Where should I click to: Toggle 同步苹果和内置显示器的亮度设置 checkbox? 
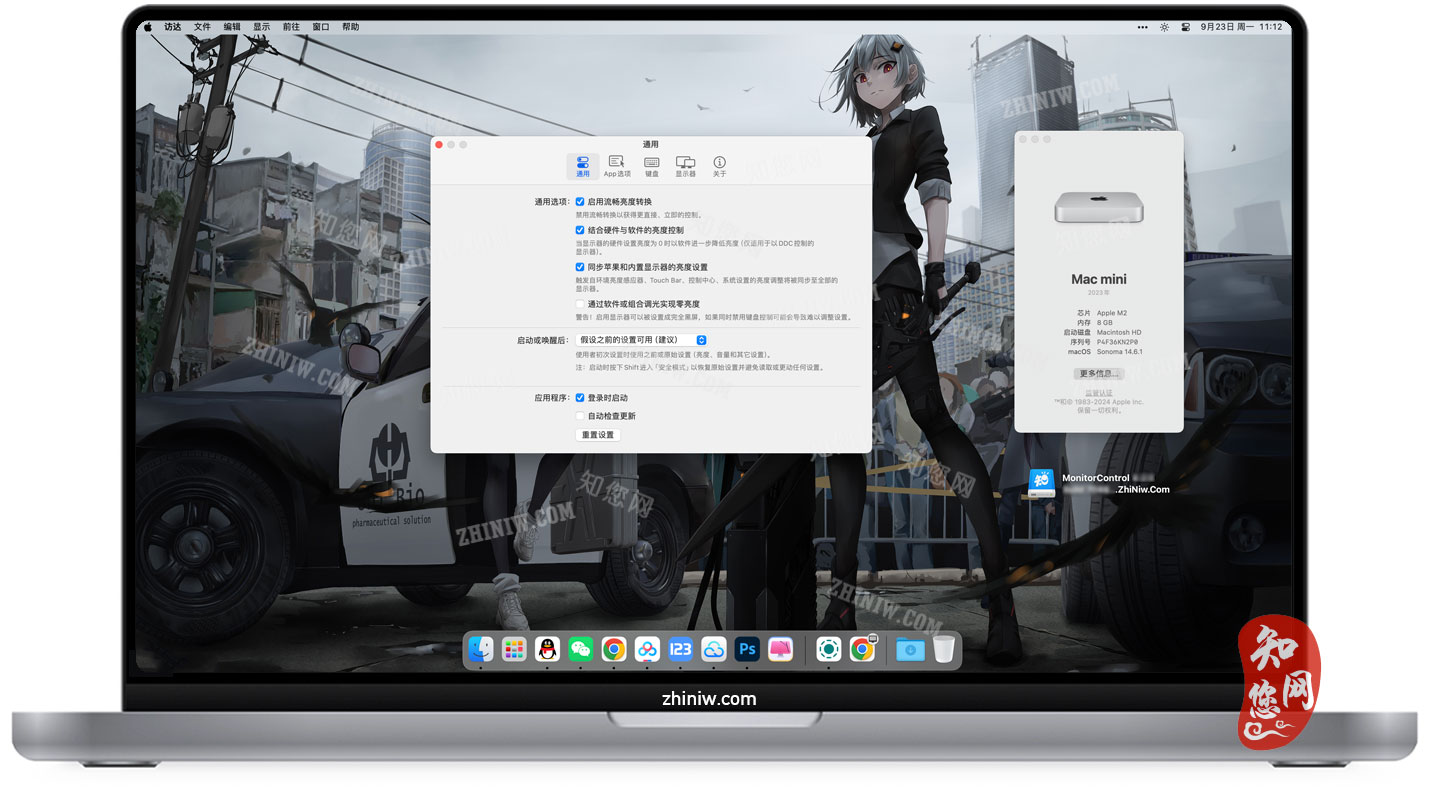(580, 267)
